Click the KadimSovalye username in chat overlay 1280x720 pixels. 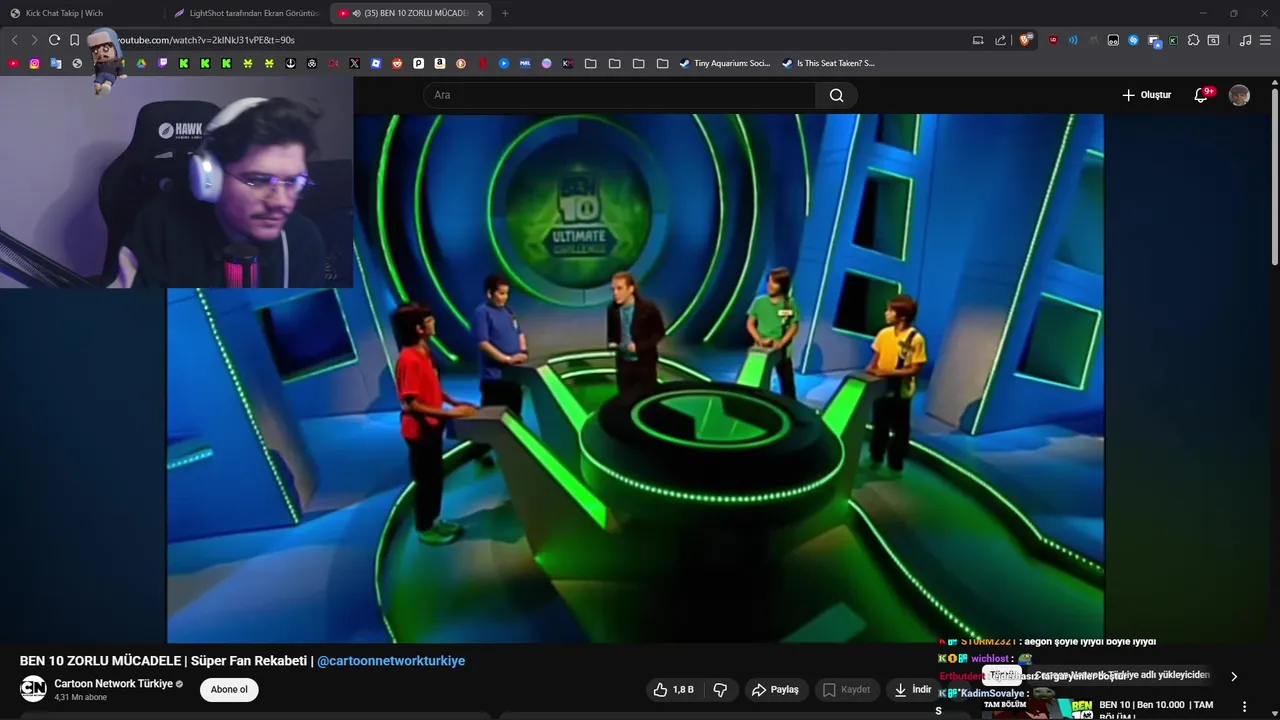tap(992, 693)
